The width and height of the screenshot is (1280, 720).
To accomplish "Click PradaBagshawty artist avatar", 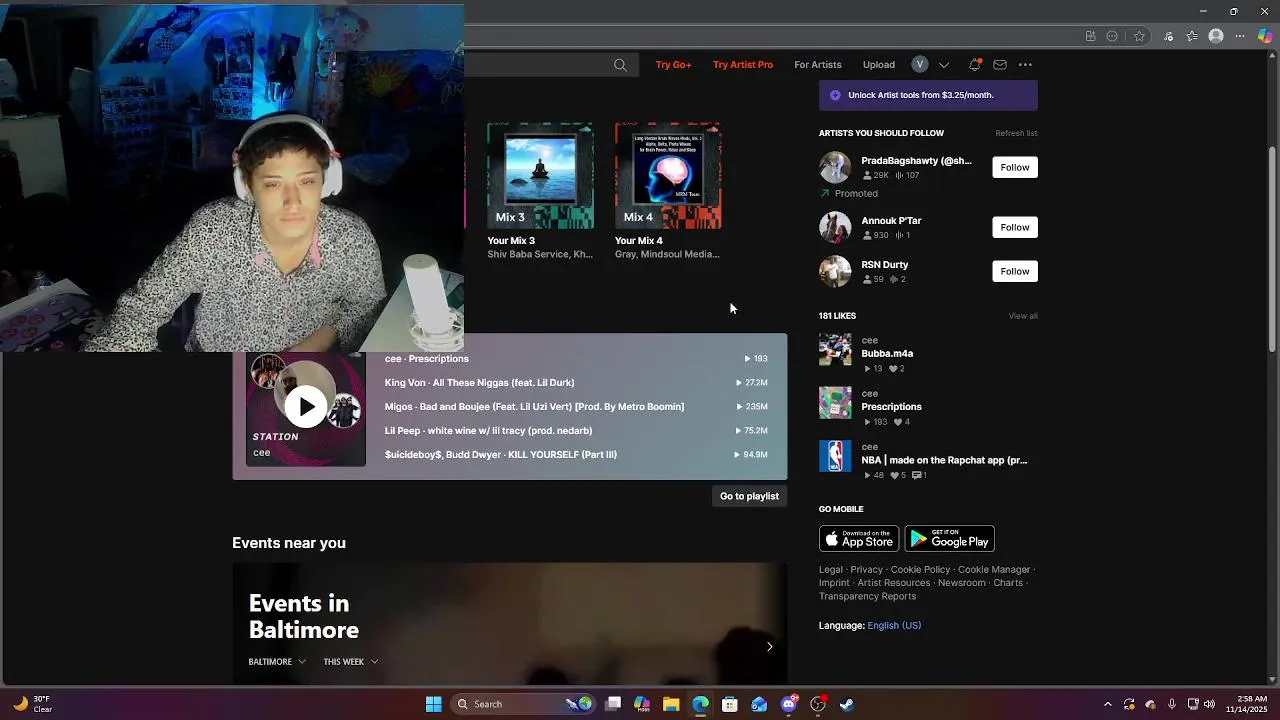I will (x=835, y=167).
